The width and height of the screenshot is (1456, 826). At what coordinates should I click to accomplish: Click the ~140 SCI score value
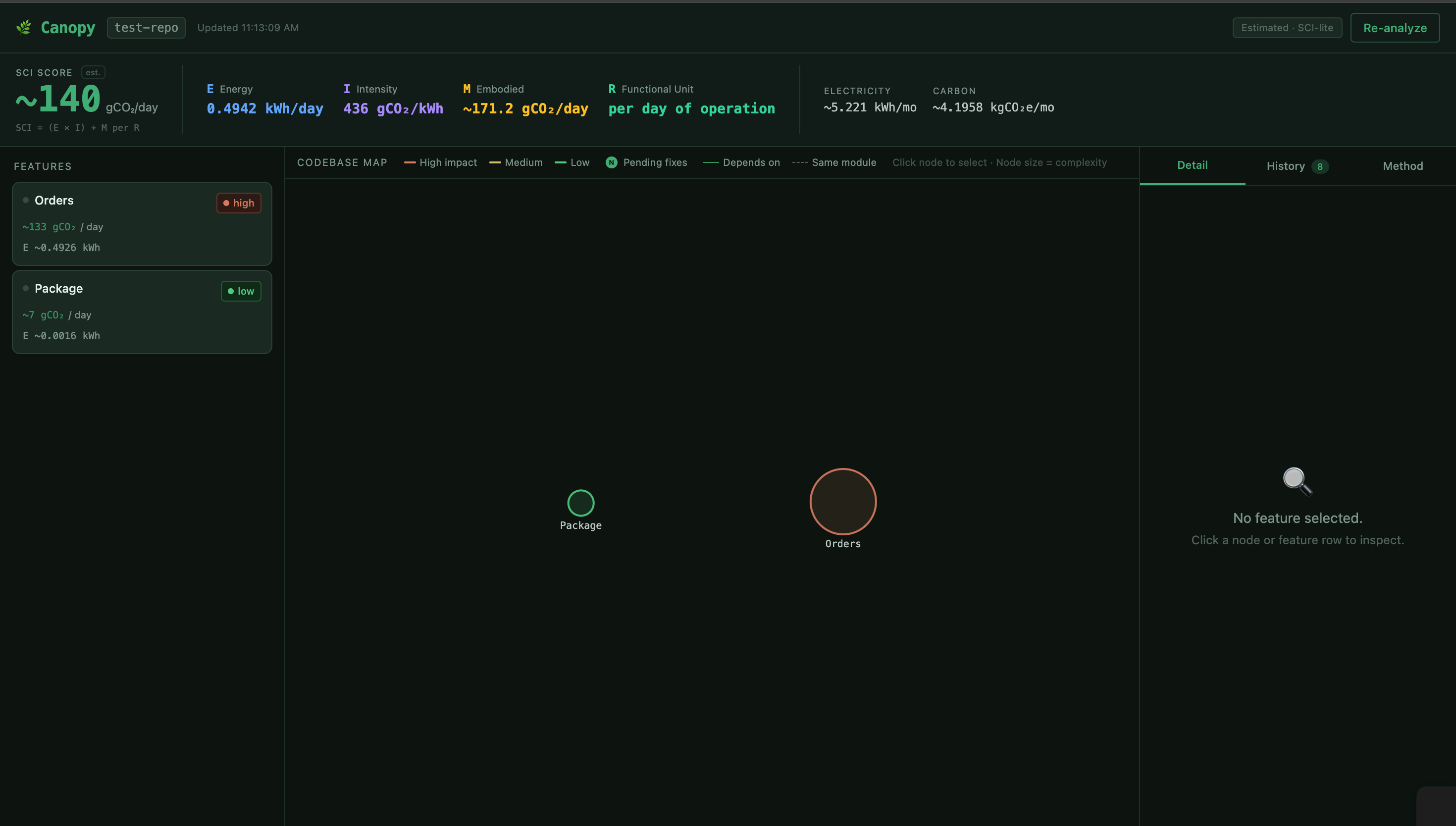tap(59, 99)
